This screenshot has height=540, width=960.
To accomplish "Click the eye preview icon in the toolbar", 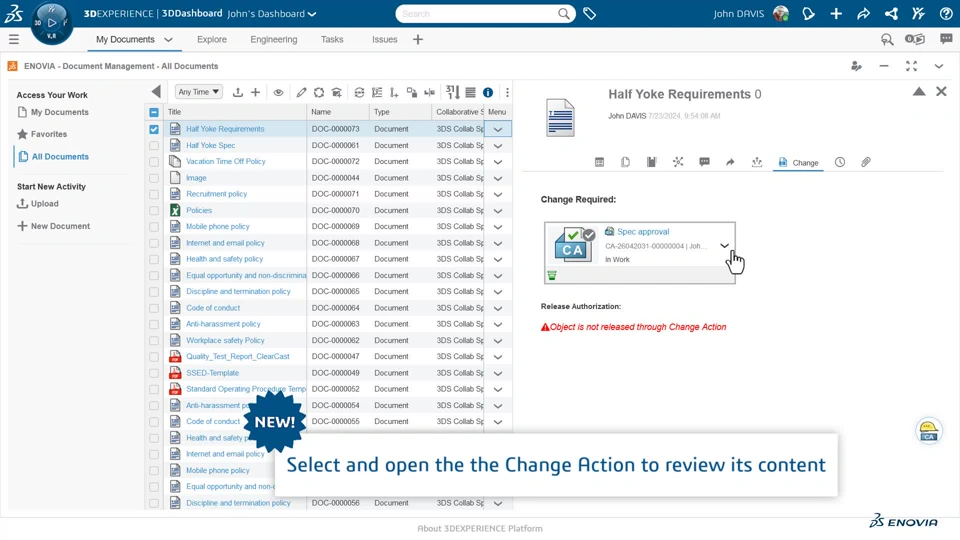I will (x=278, y=92).
